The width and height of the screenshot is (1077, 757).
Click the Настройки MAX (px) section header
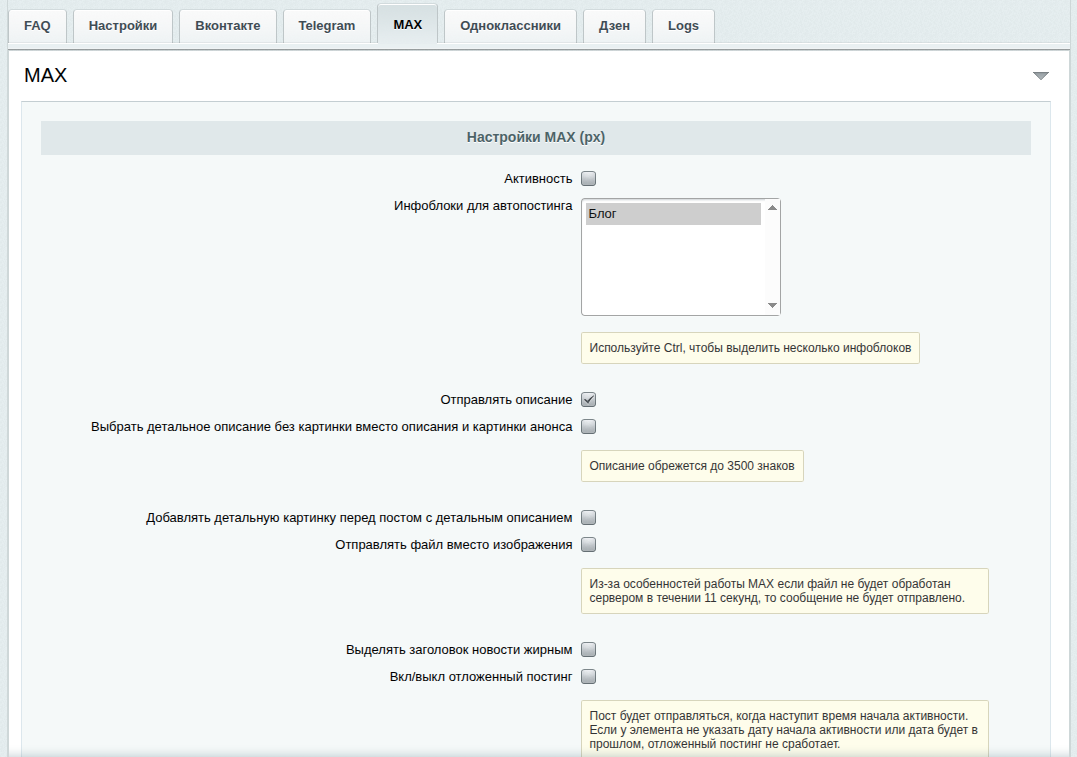click(536, 138)
